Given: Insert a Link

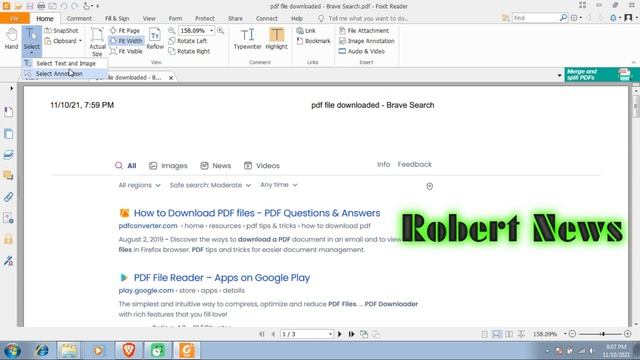Looking at the screenshot, I should [306, 31].
